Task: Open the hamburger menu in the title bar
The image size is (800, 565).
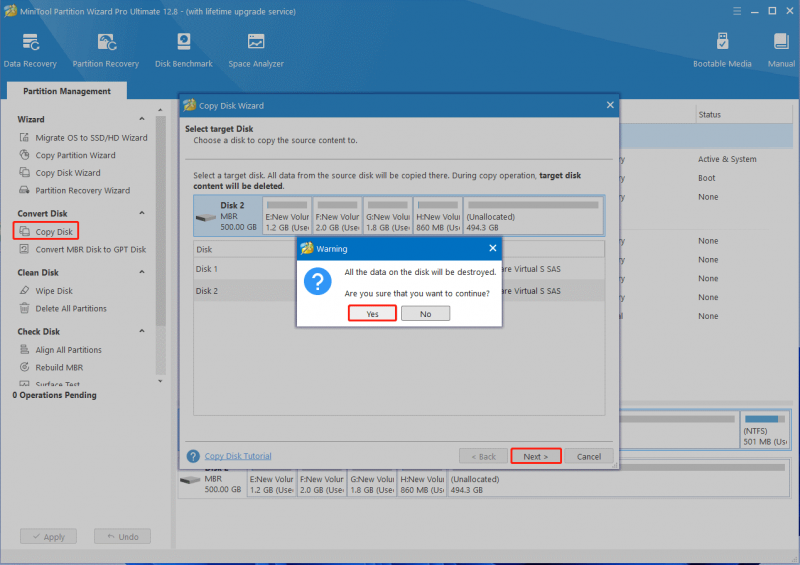Action: 737,11
